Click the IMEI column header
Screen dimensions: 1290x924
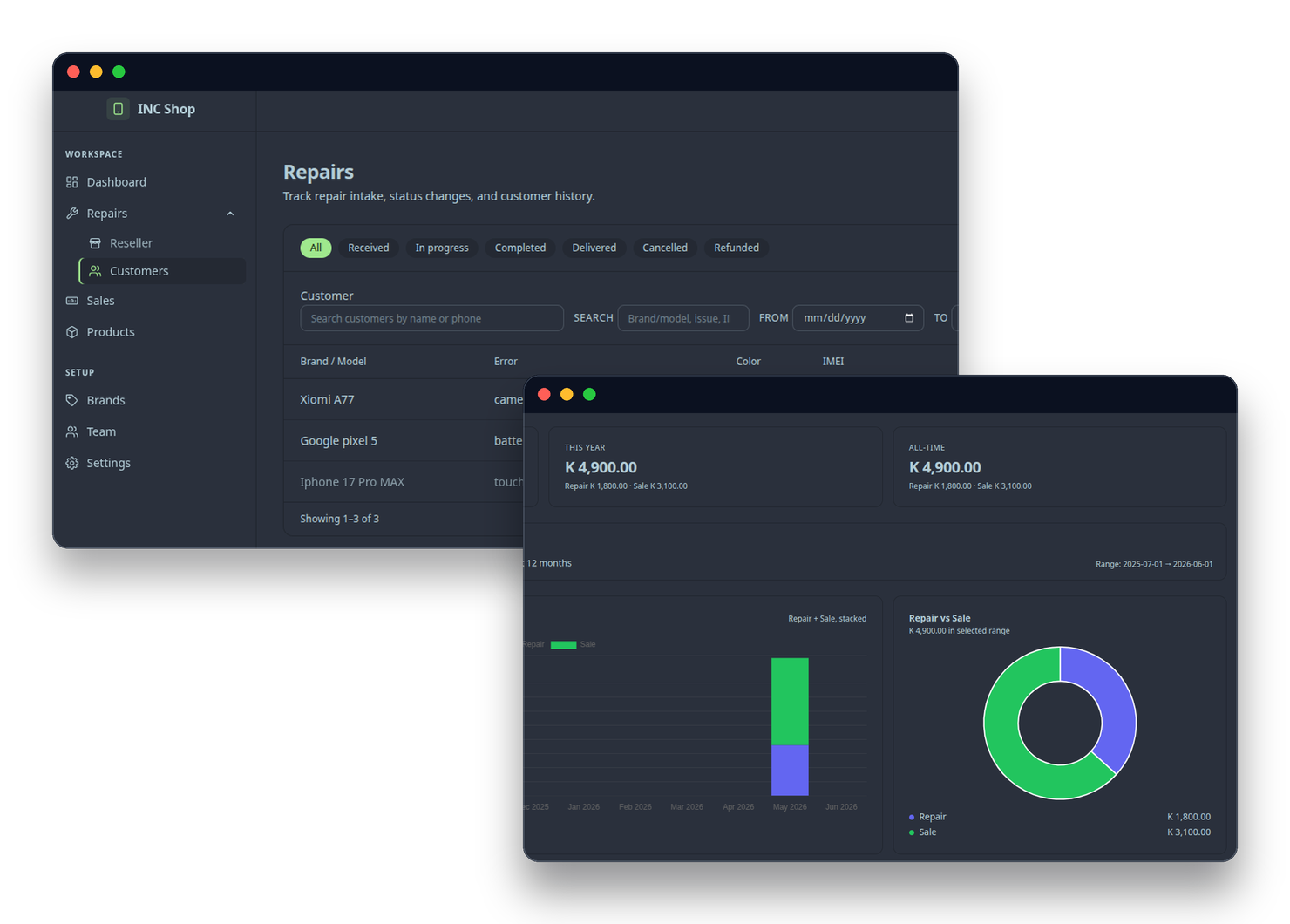click(x=833, y=361)
